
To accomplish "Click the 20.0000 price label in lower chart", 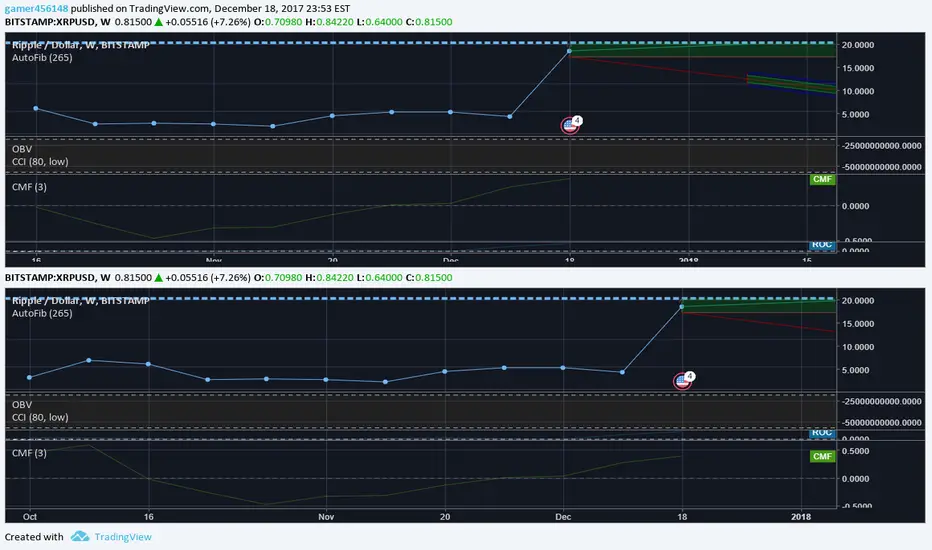I will [x=858, y=301].
